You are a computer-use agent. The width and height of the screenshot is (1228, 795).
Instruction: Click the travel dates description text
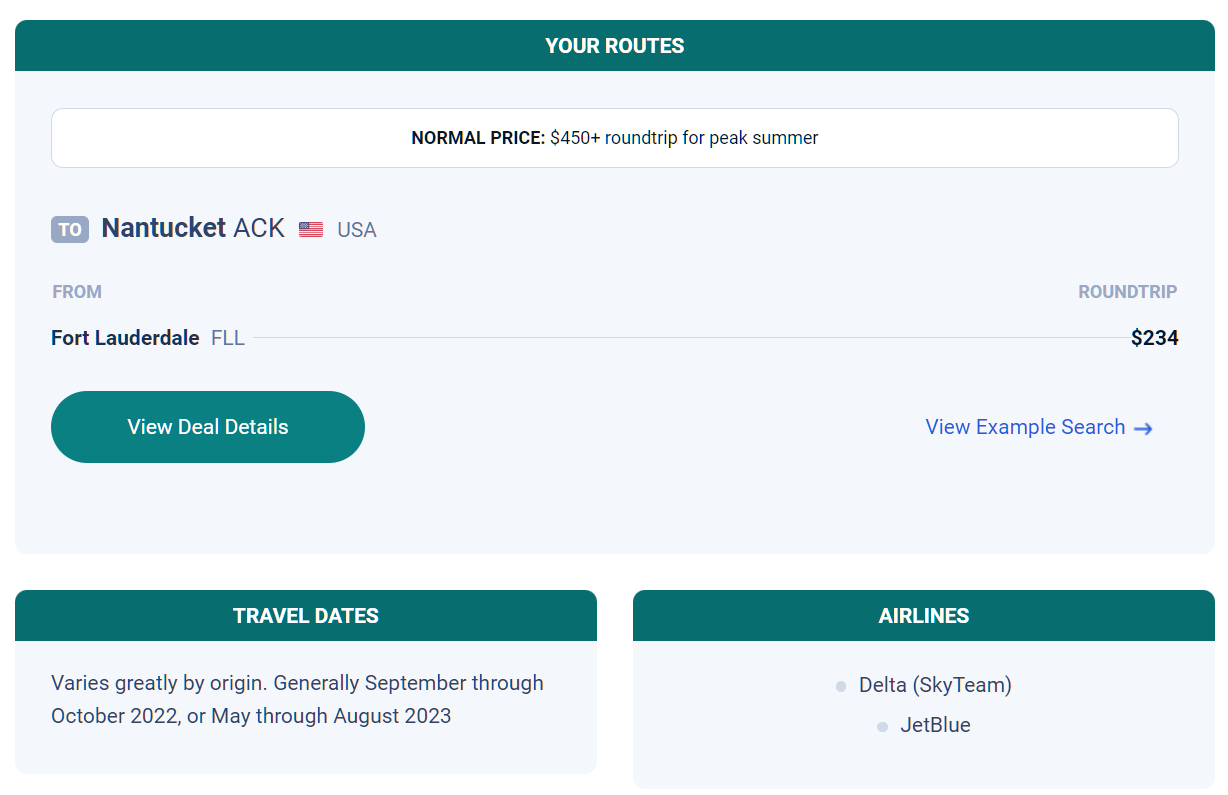tap(298, 699)
